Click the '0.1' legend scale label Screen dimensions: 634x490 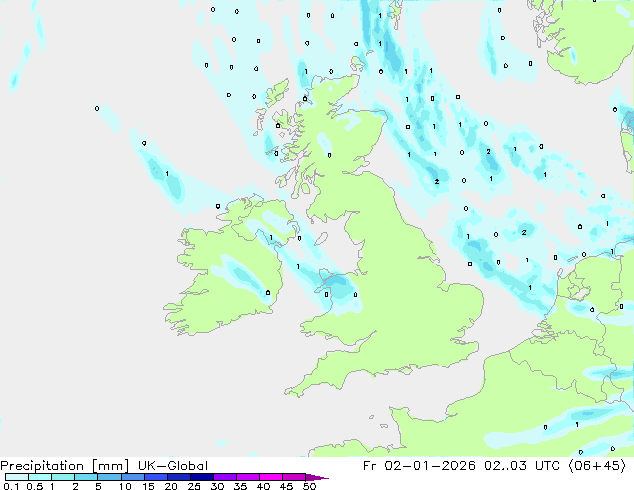pyautogui.click(x=11, y=486)
